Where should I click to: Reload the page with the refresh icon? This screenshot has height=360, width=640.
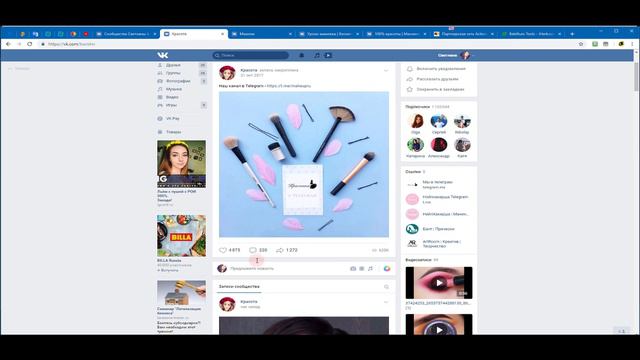point(30,44)
